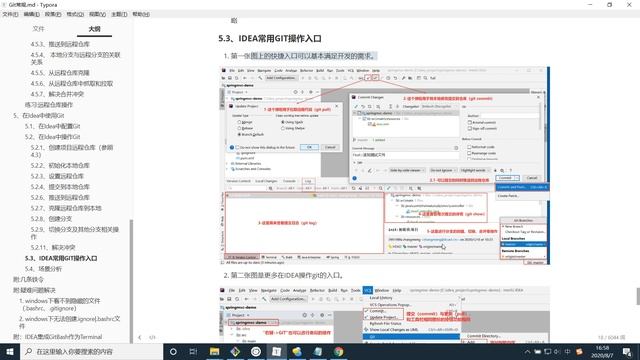Go to outline entry 附:几条铁令
The image size is (640, 360).
click(x=28, y=280)
